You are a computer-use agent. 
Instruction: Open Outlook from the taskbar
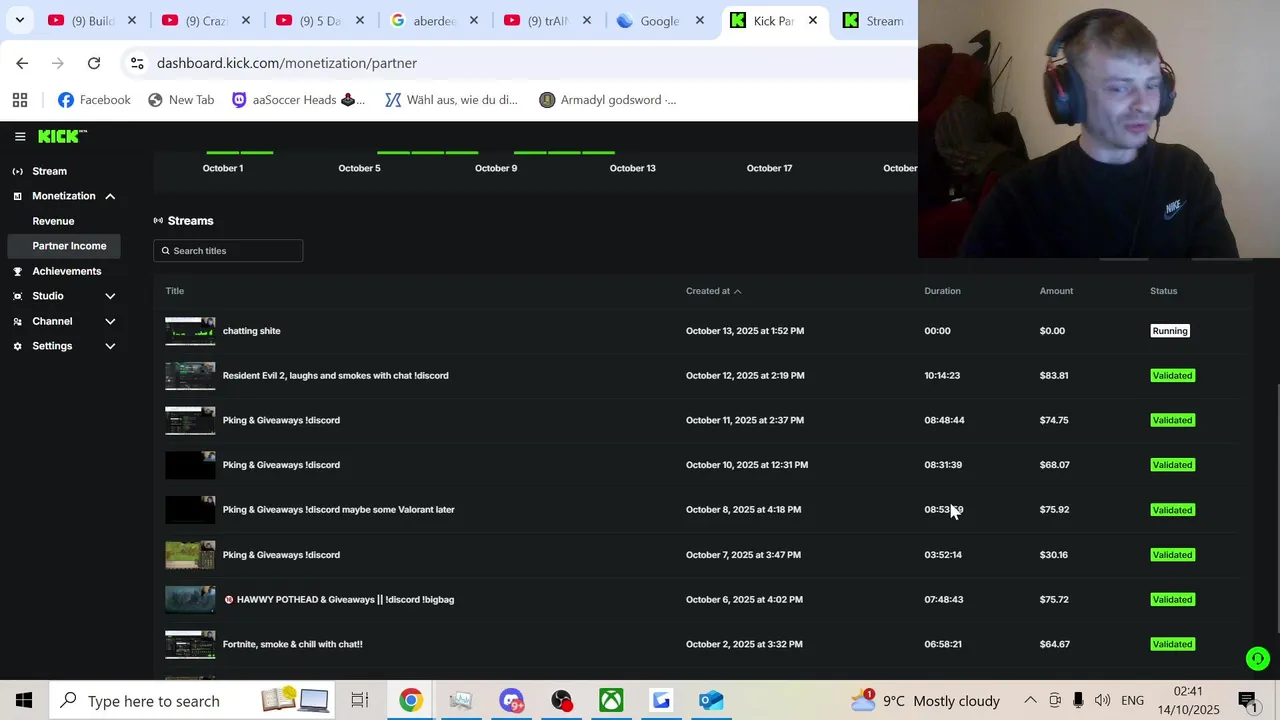711,701
